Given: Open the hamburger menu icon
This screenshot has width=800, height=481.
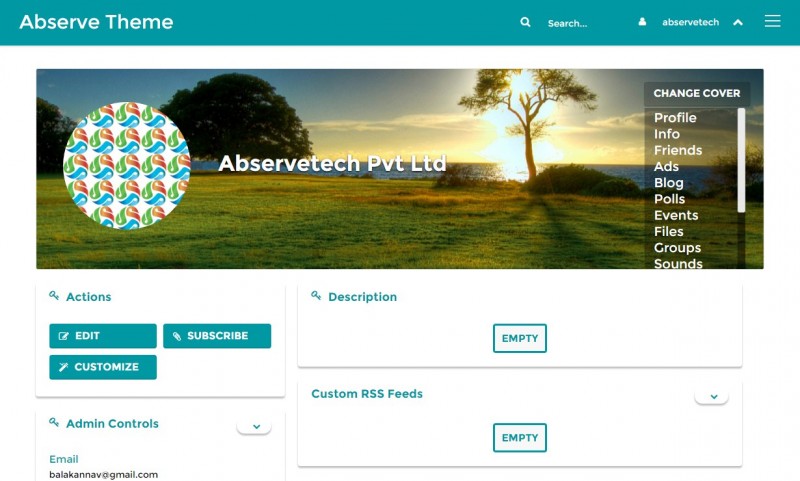Looking at the screenshot, I should (772, 21).
